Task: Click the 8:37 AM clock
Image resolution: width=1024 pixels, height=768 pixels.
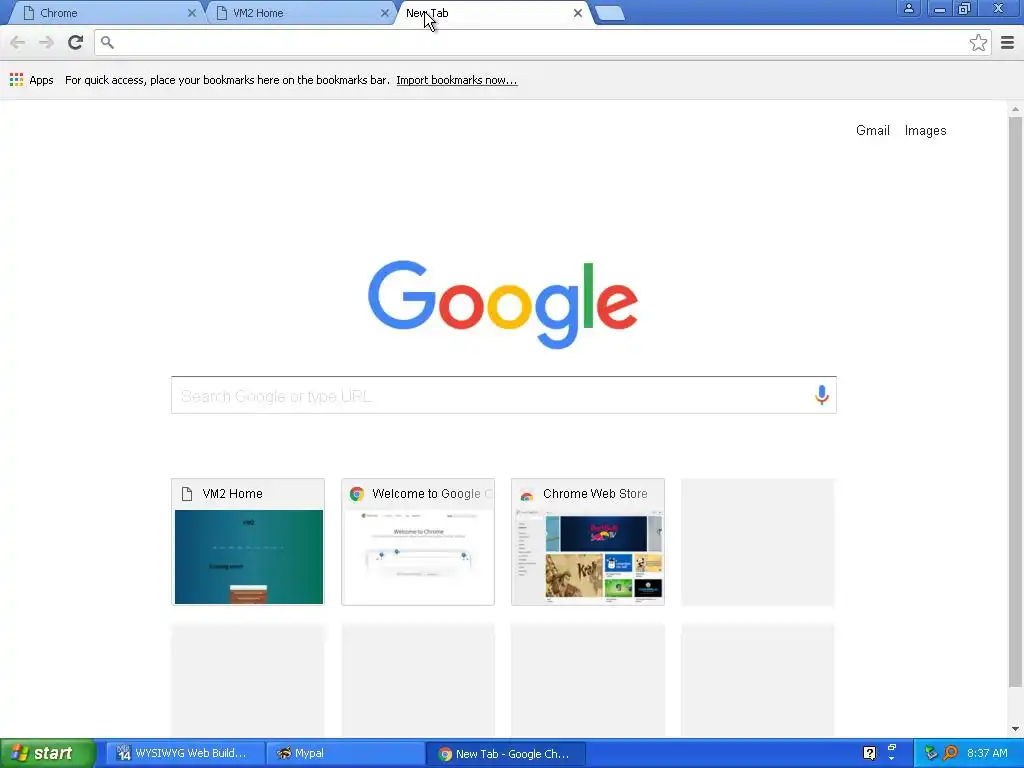Action: point(987,753)
